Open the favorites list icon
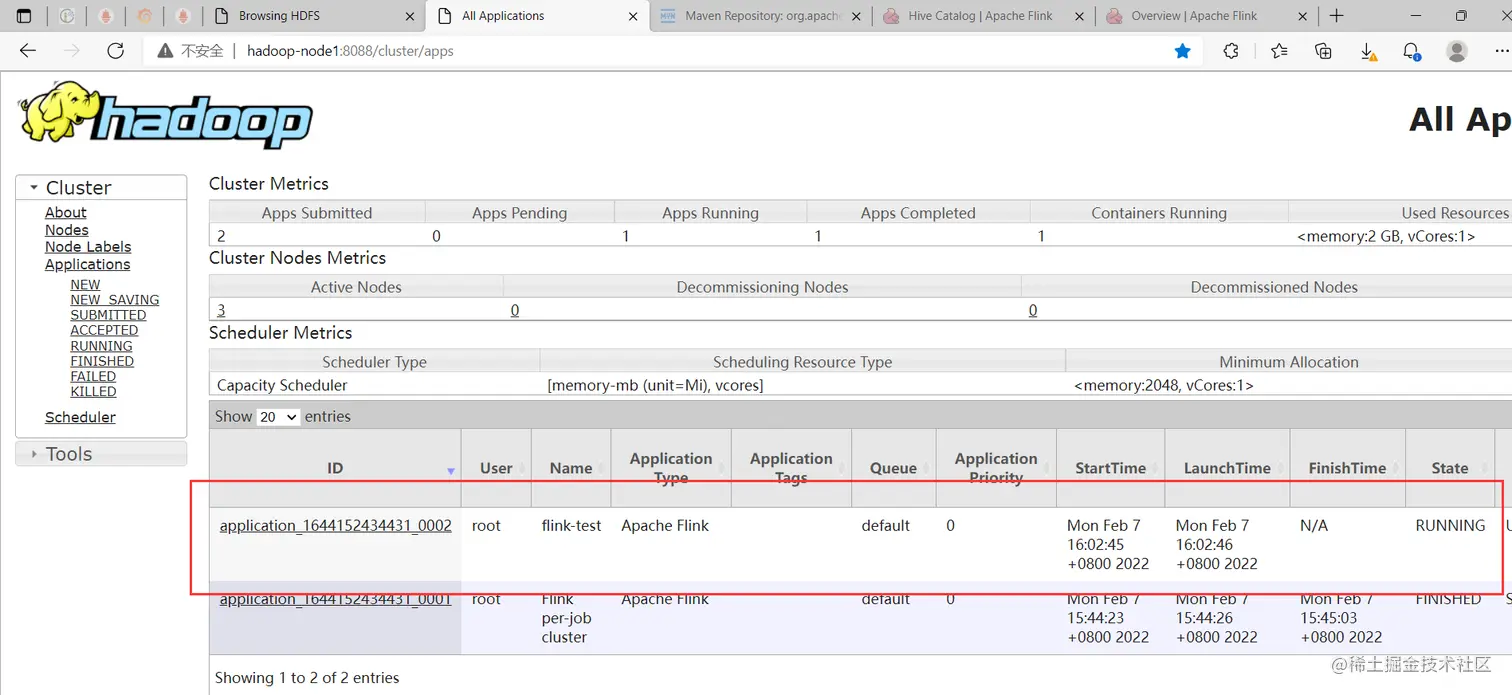The height and width of the screenshot is (695, 1512). point(1279,51)
